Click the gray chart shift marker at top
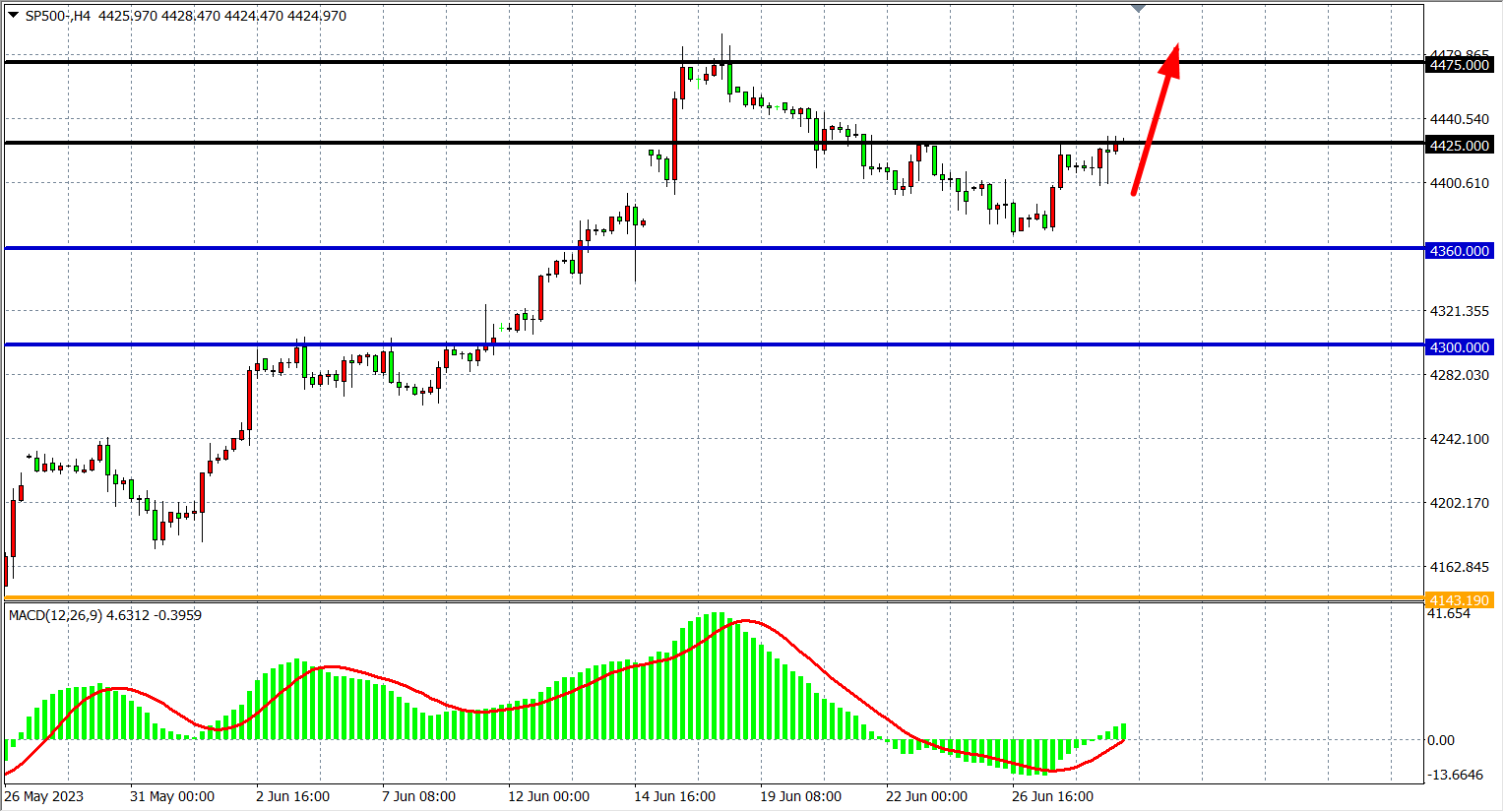The height and width of the screenshot is (812, 1504). point(1139,9)
